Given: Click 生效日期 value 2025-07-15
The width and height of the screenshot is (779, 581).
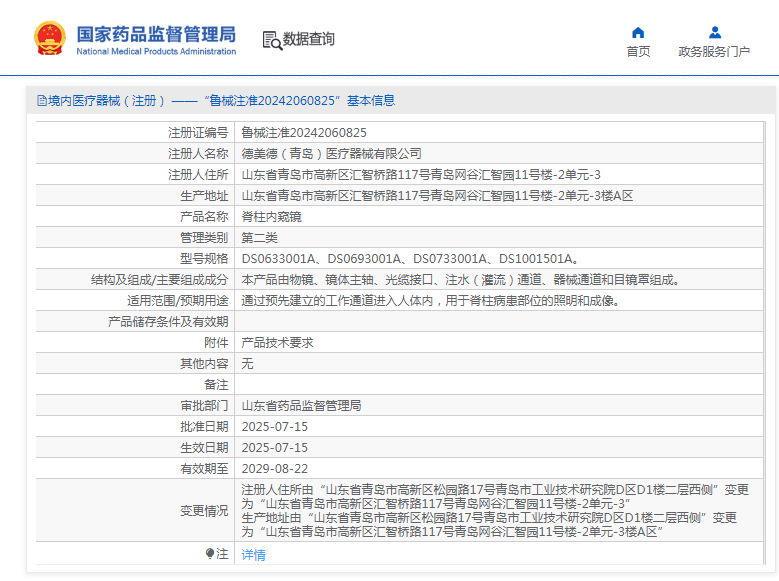Looking at the screenshot, I should (275, 448).
